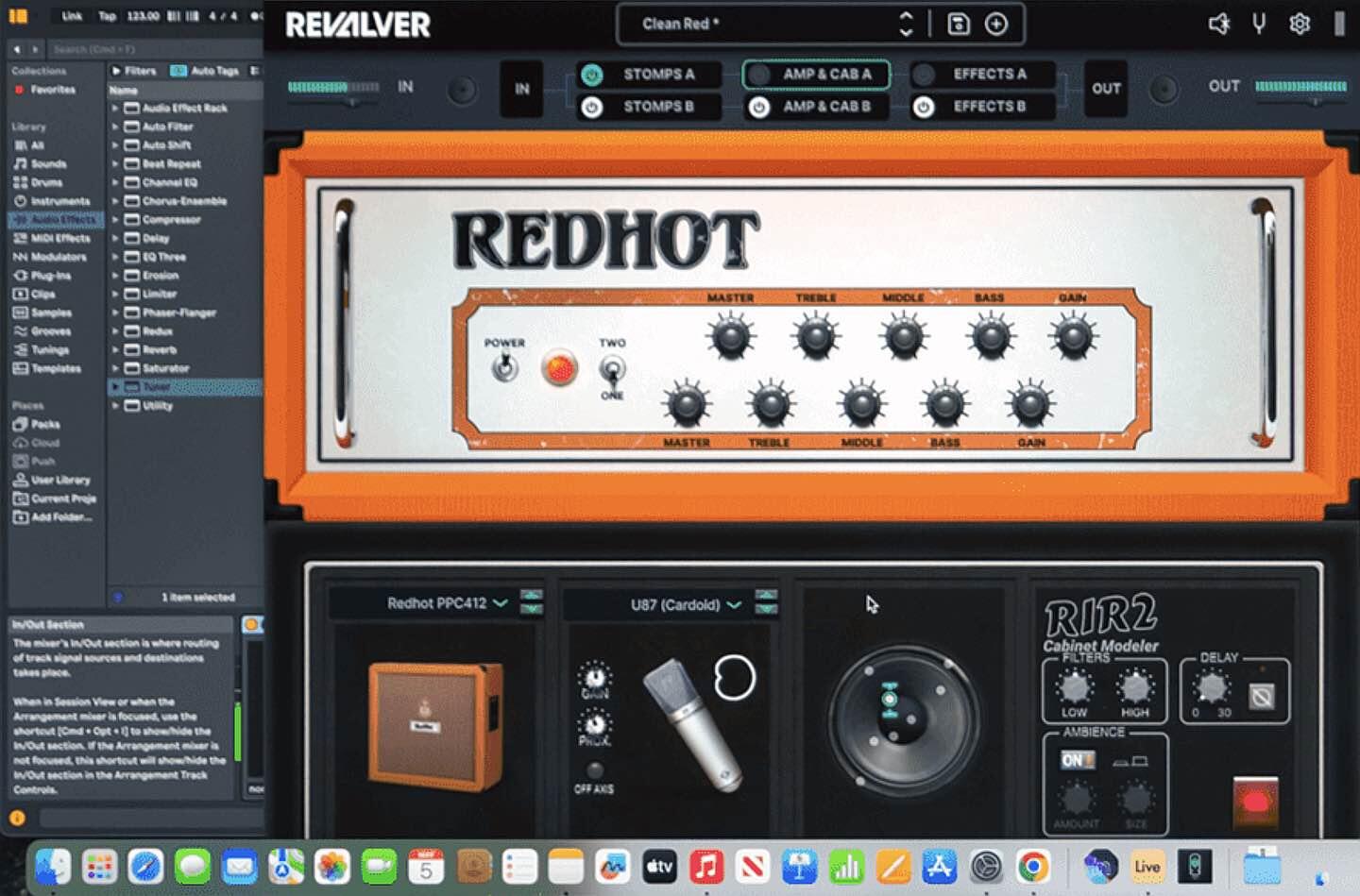
Task: Toggle the Ambience ON switch
Action: point(1077,760)
